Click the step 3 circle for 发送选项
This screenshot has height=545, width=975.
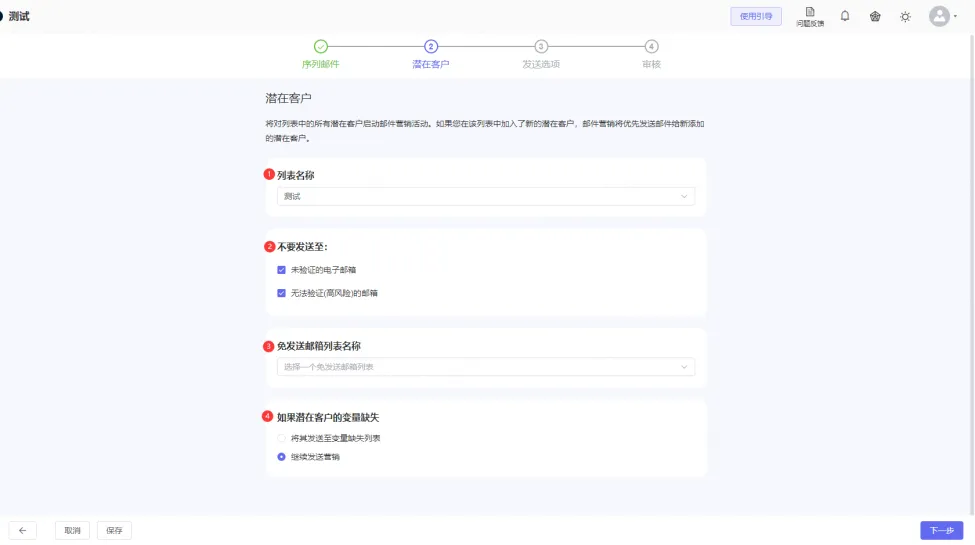[541, 46]
